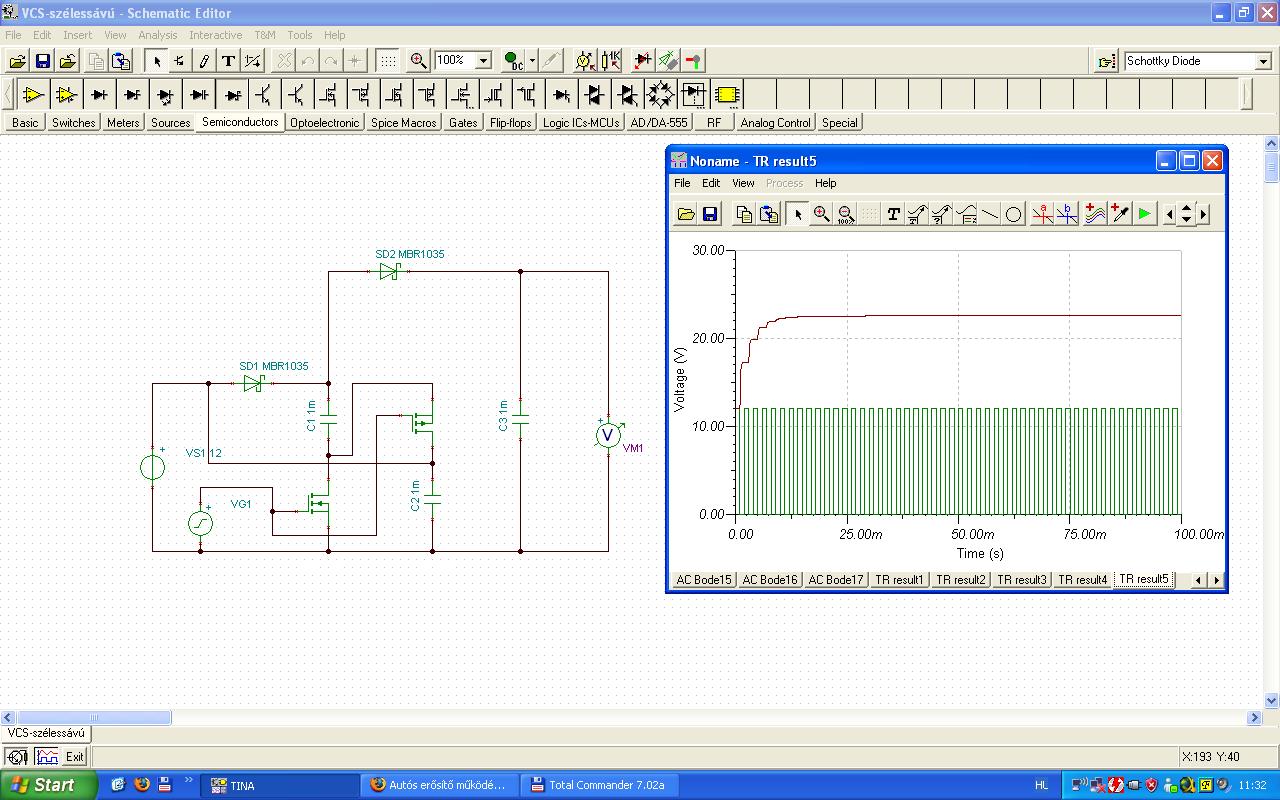This screenshot has height=800, width=1280.
Task: Select the draw circle tool in diagram toolbar
Action: coord(1013,214)
